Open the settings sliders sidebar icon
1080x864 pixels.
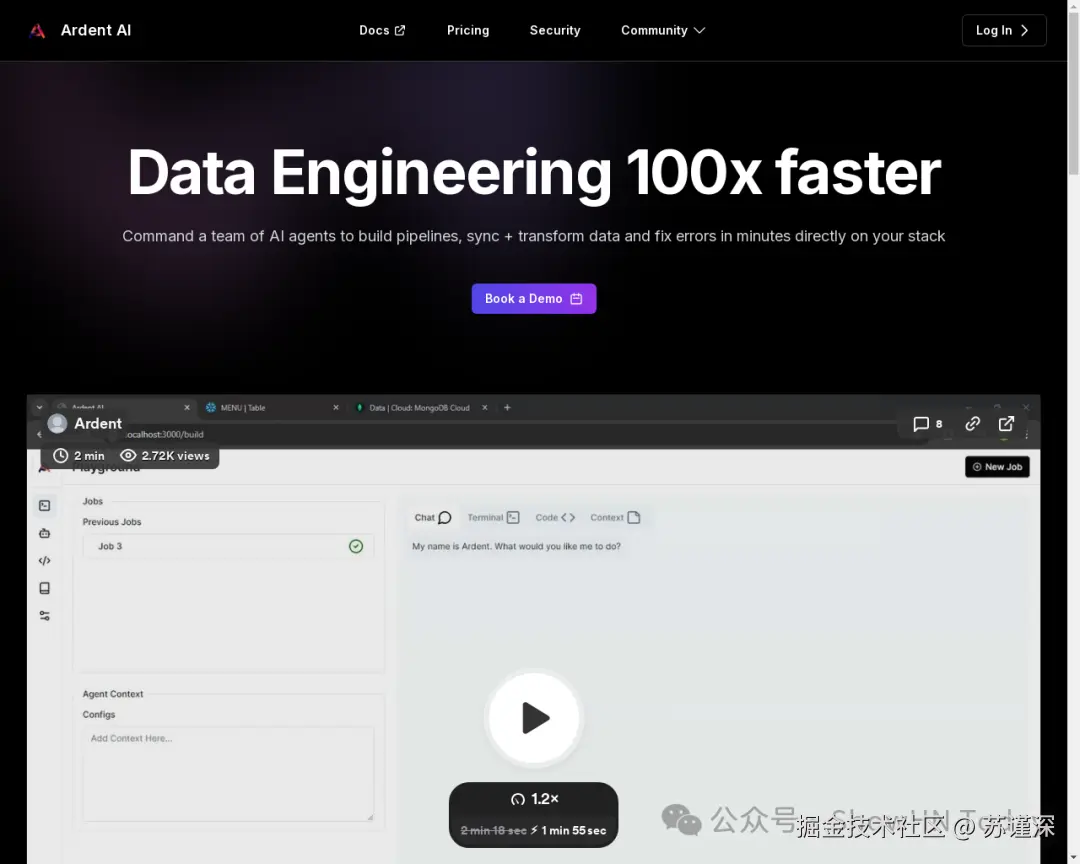pyautogui.click(x=45, y=616)
